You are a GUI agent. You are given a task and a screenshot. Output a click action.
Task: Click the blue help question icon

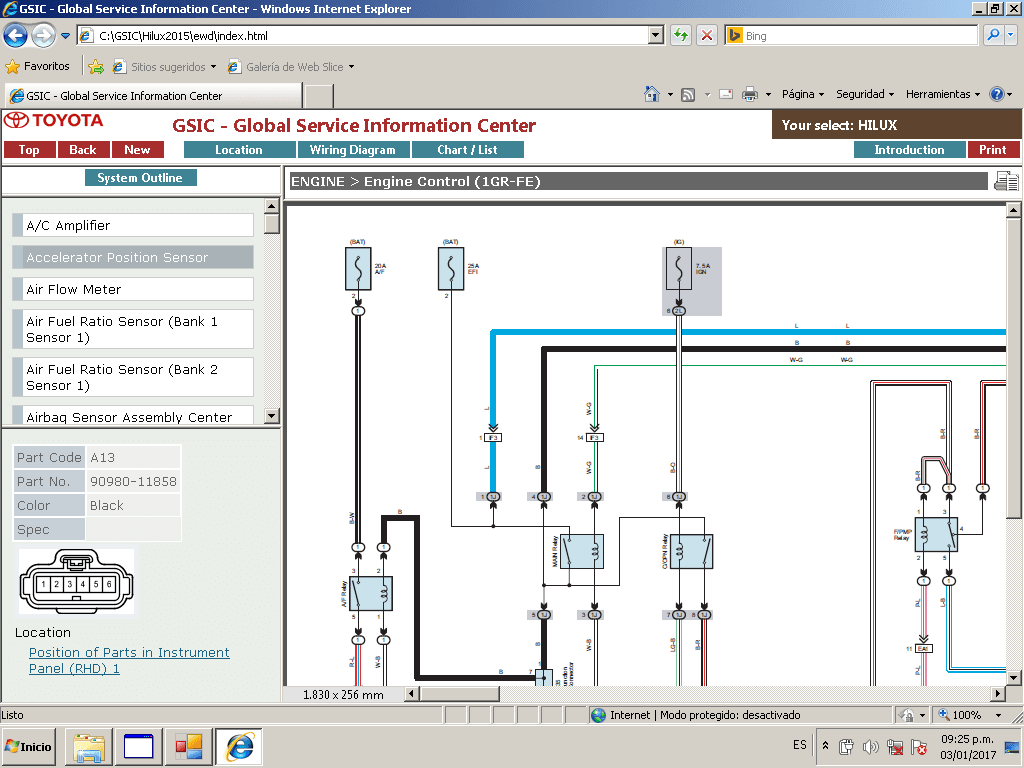coord(997,95)
